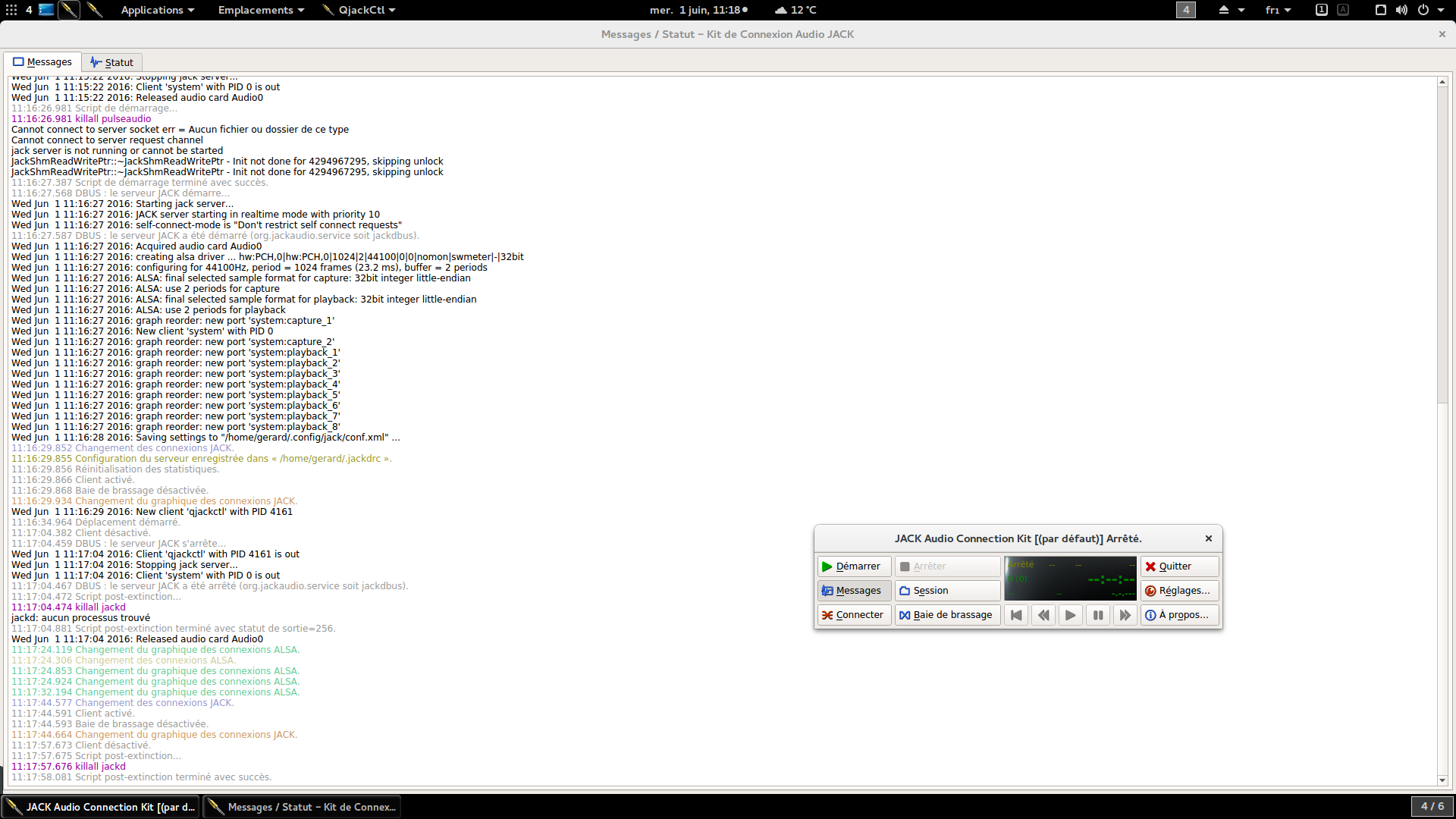Switch to the Statut tab
The image size is (1456, 819).
(x=111, y=62)
